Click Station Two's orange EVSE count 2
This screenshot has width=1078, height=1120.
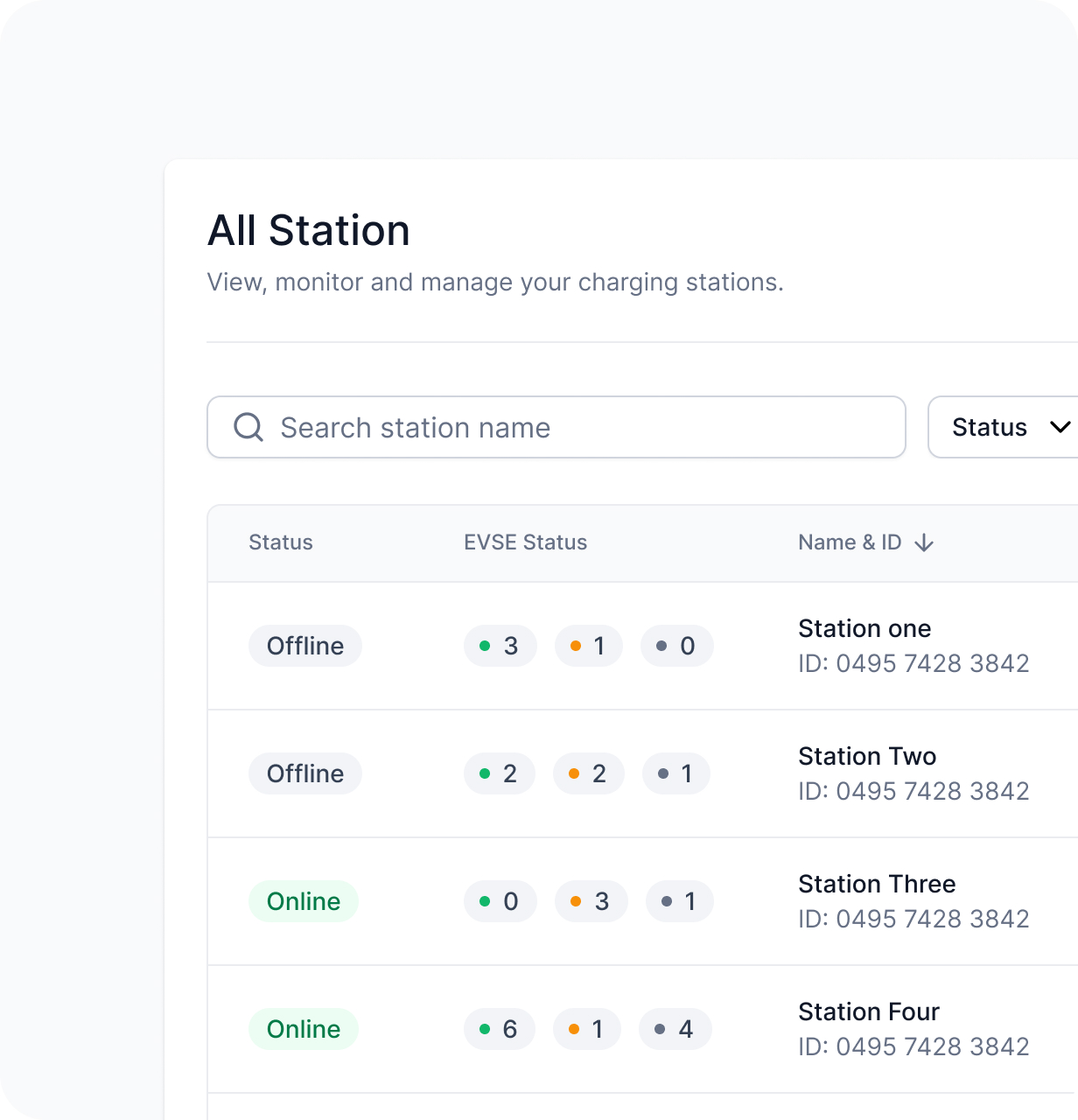[589, 773]
